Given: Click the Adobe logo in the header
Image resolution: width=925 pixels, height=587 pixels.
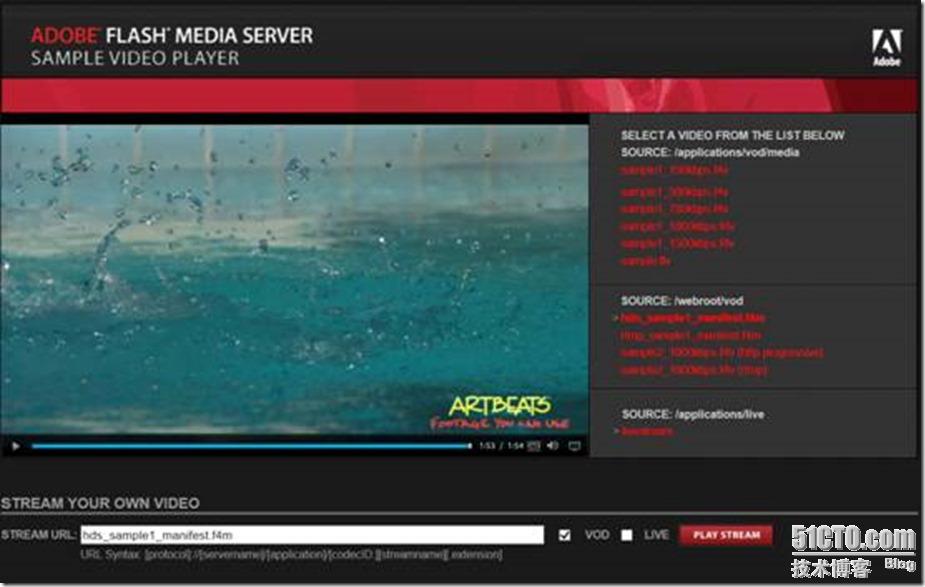Looking at the screenshot, I should point(887,47).
